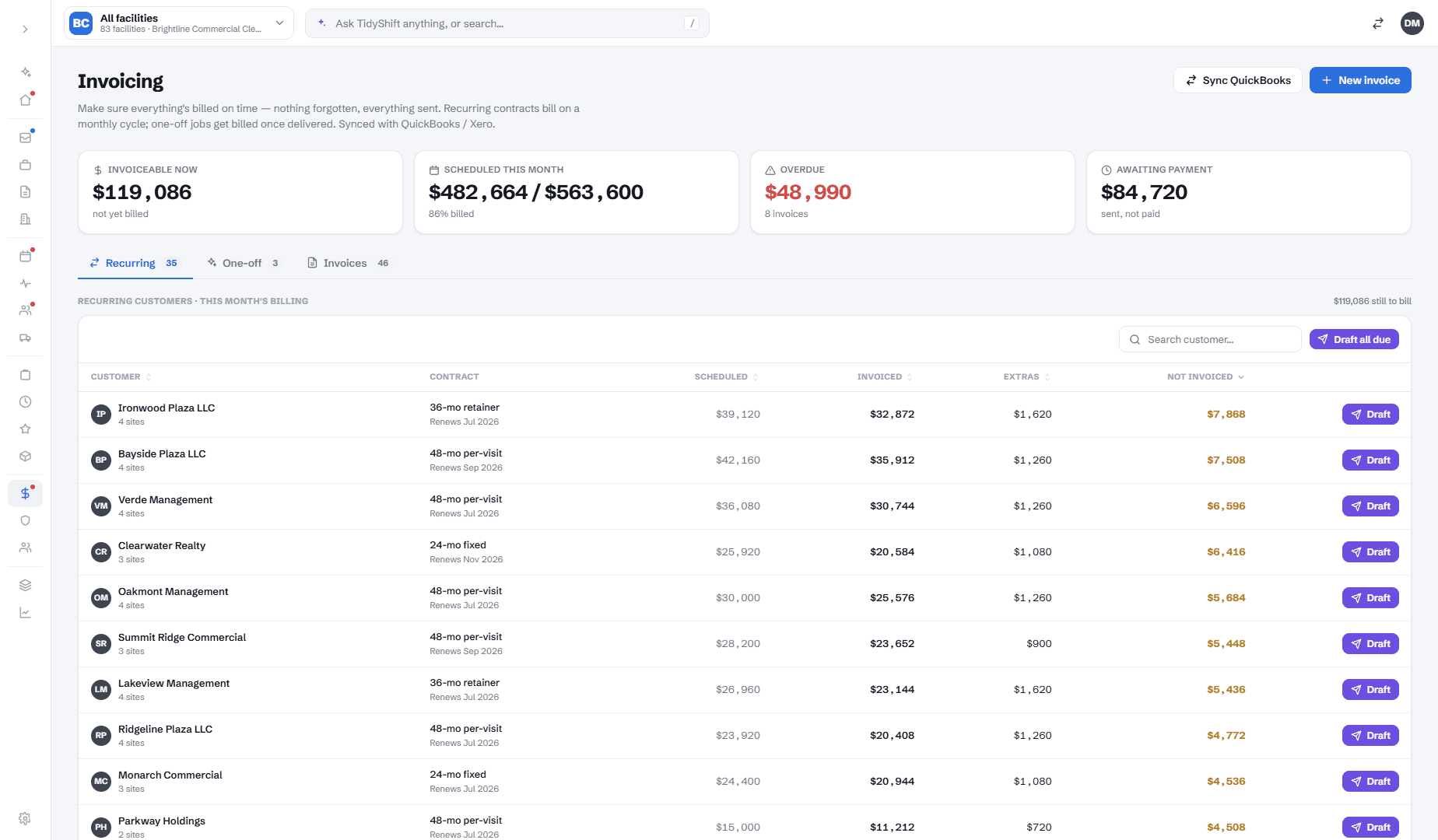Open the building facilities icon in sidebar
Viewport: 1438px width, 840px height.
(x=25, y=219)
